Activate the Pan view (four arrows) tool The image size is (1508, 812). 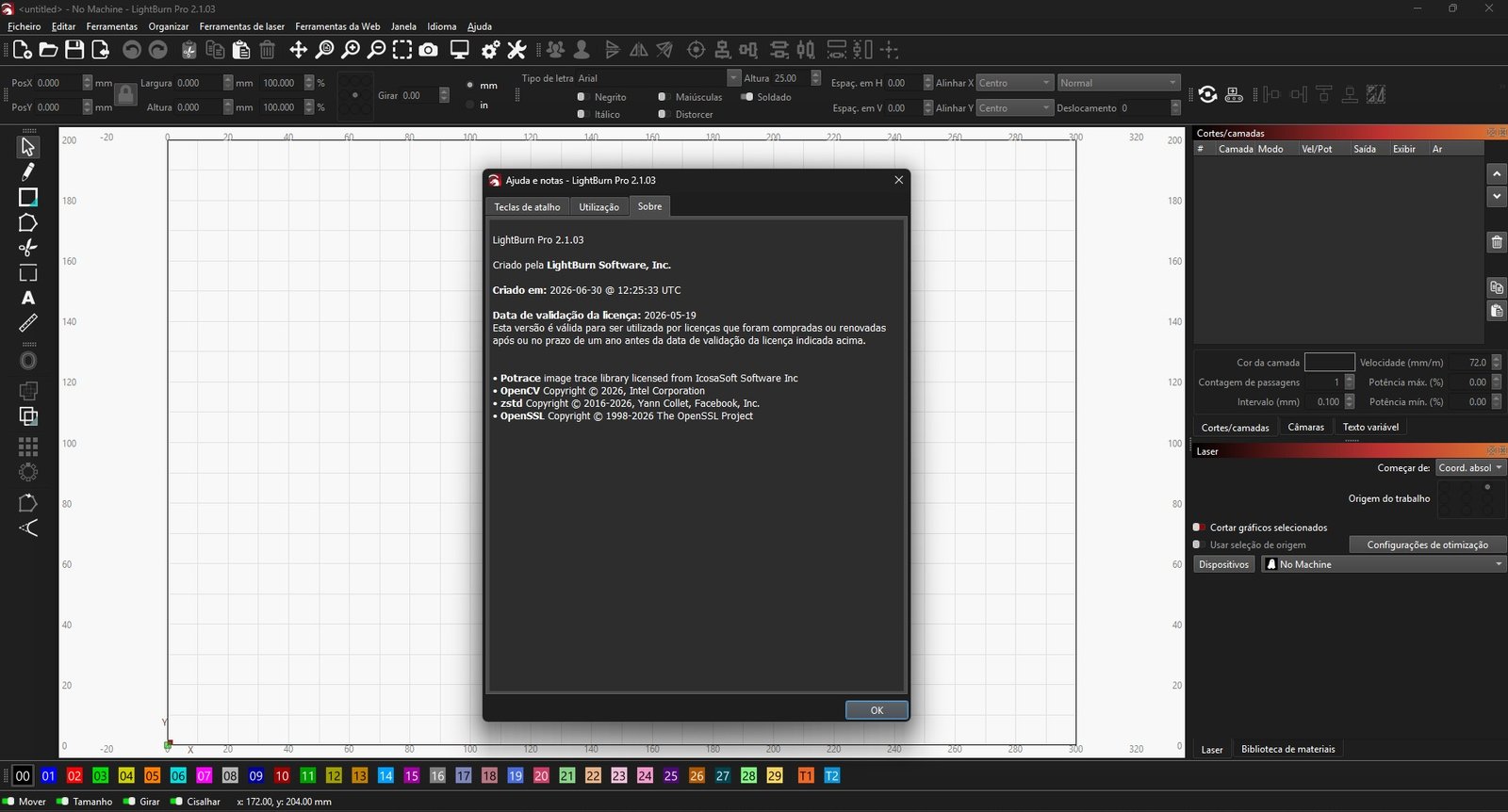[x=298, y=50]
